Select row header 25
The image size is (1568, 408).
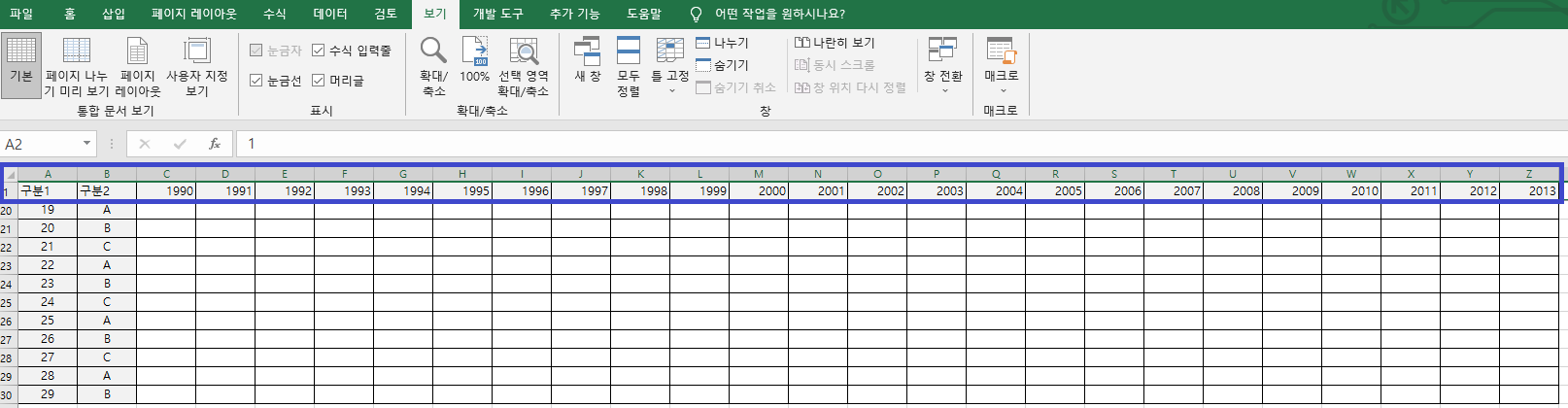[7, 303]
